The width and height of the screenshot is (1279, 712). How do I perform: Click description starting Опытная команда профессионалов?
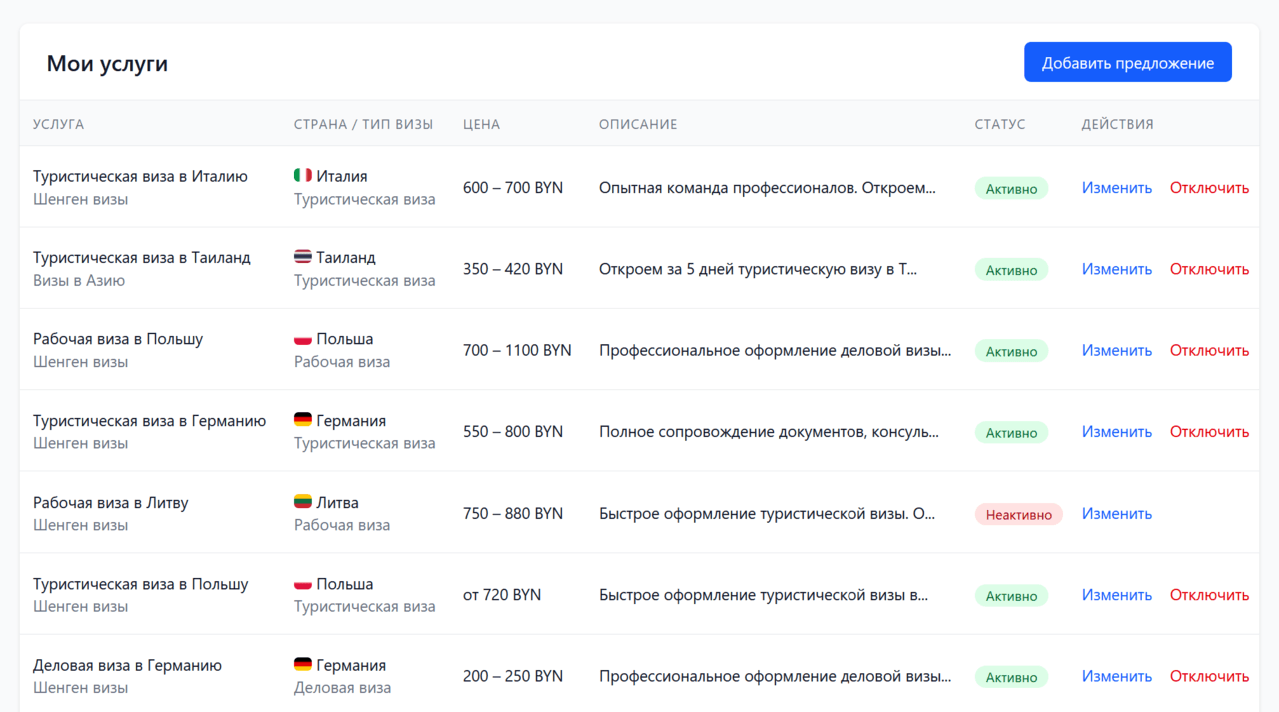768,187
